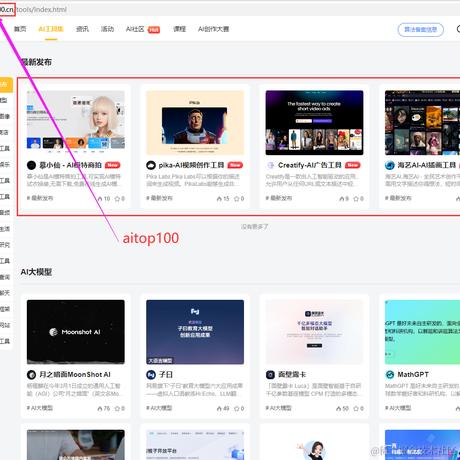Click the 没有更多了 text
Image resolution: width=460 pixels, height=460 pixels.
point(255,227)
